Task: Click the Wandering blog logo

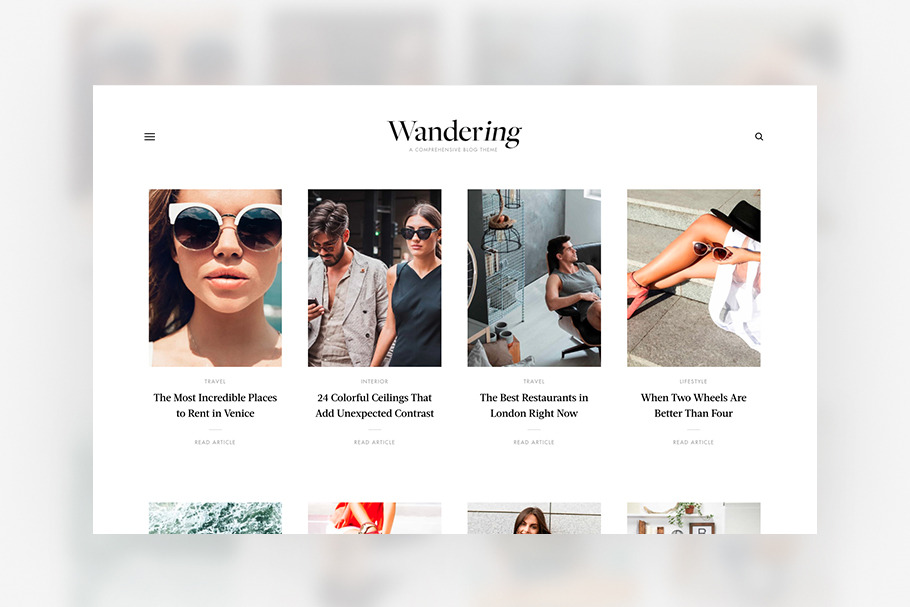Action: click(x=454, y=135)
